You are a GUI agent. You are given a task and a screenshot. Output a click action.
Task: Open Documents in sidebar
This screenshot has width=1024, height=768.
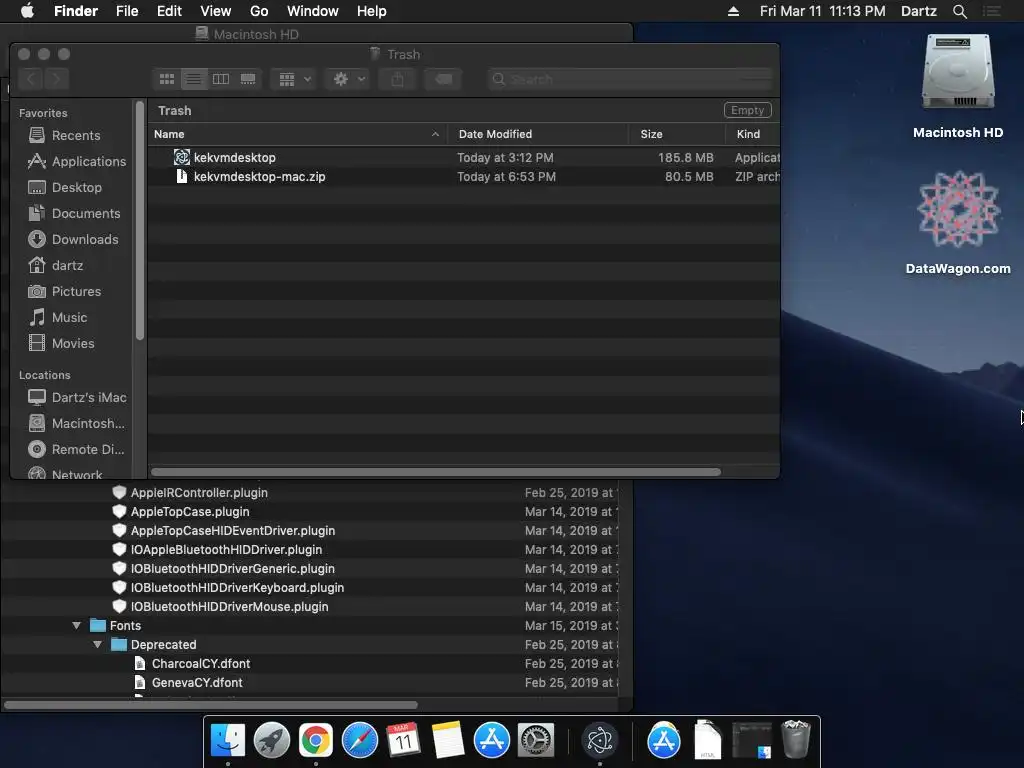(74, 214)
